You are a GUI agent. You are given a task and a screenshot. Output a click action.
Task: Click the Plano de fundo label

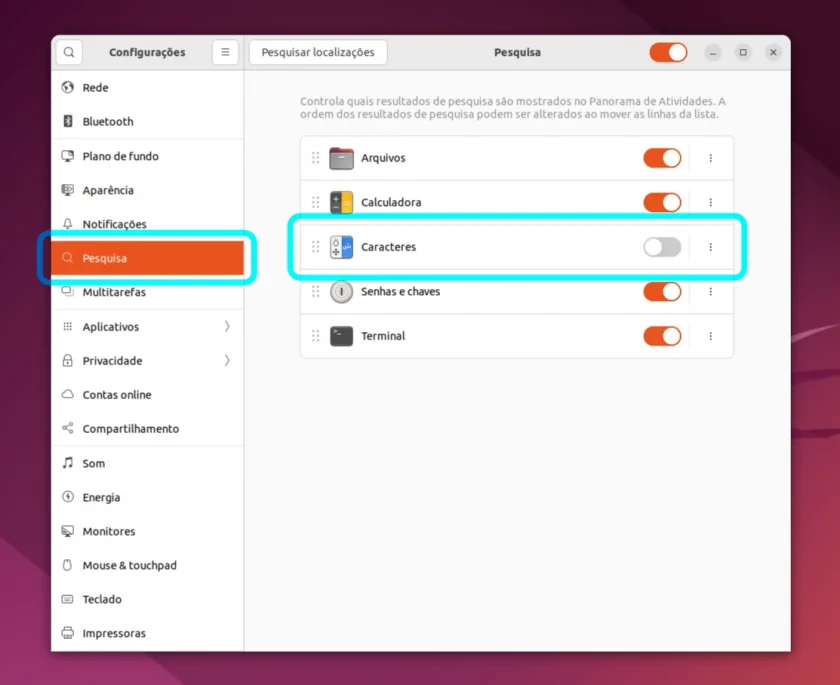coord(121,156)
